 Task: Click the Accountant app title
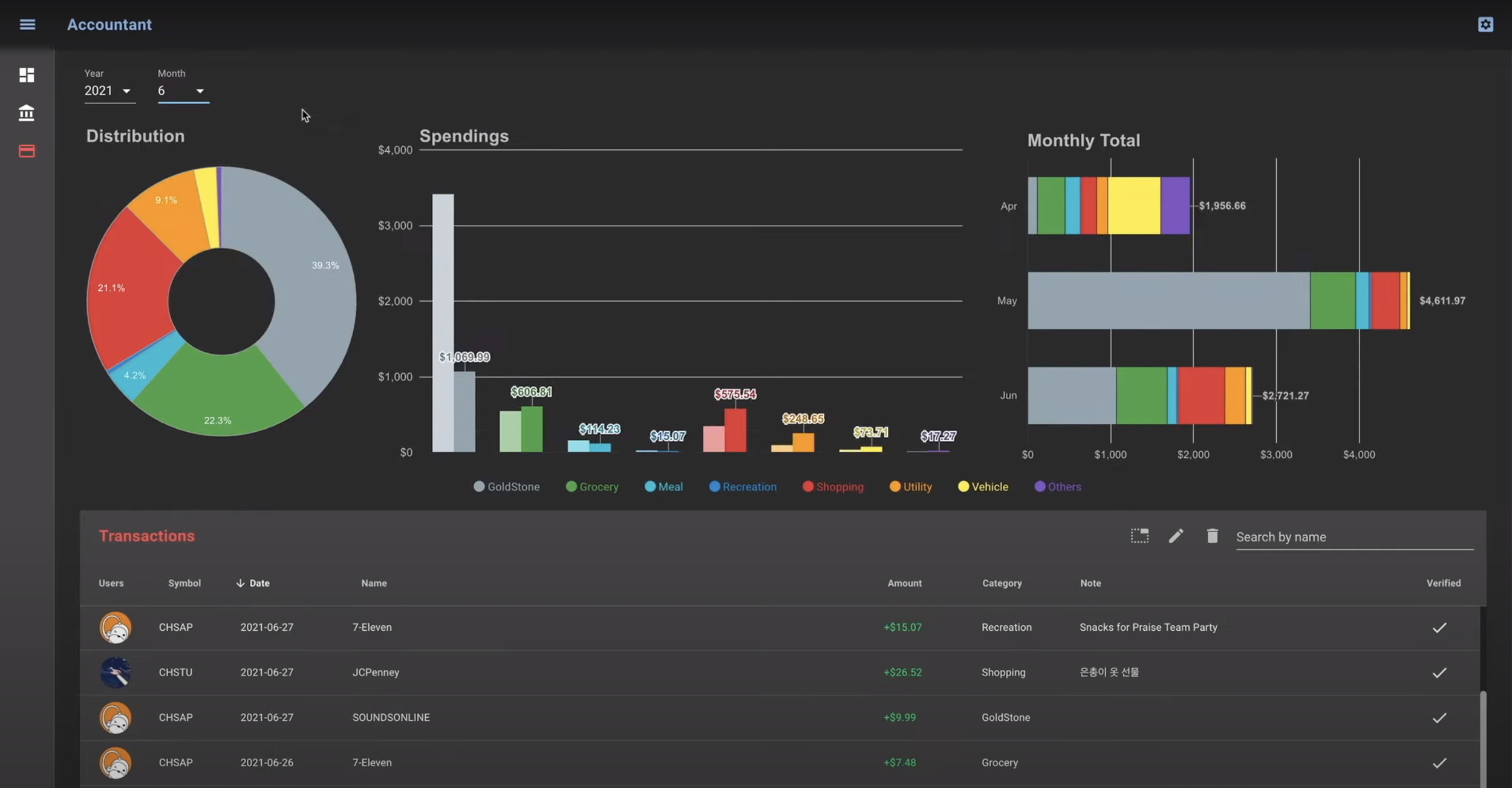[109, 25]
